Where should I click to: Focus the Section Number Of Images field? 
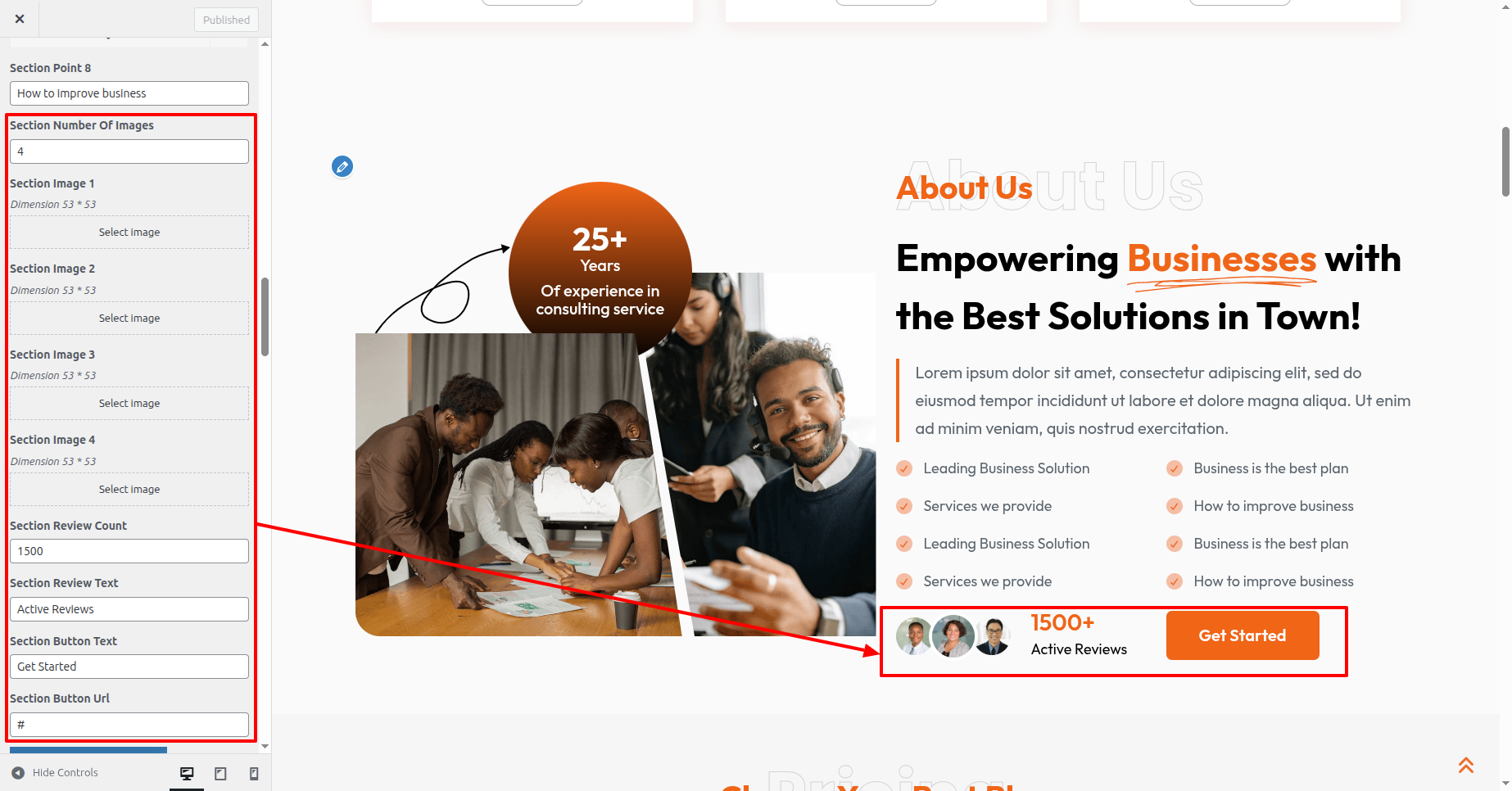click(129, 151)
